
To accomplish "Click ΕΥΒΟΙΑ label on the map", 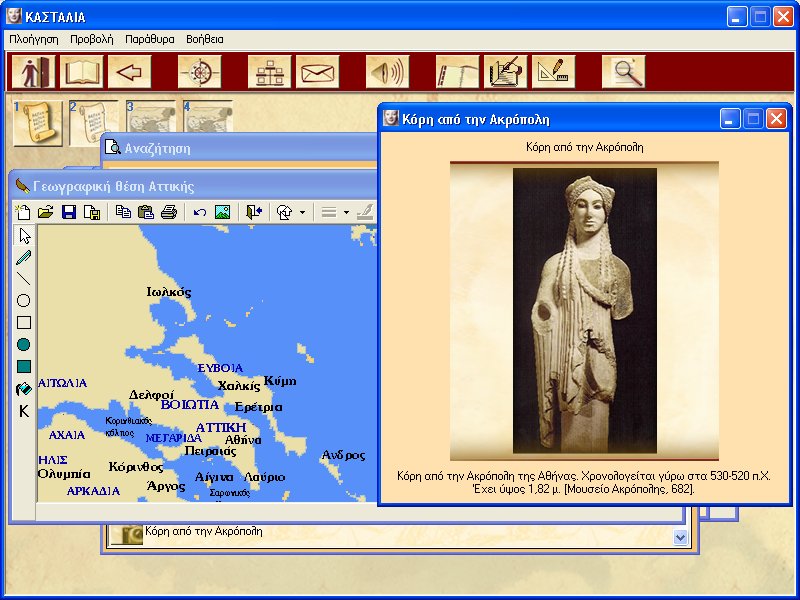I will pyautogui.click(x=220, y=368).
